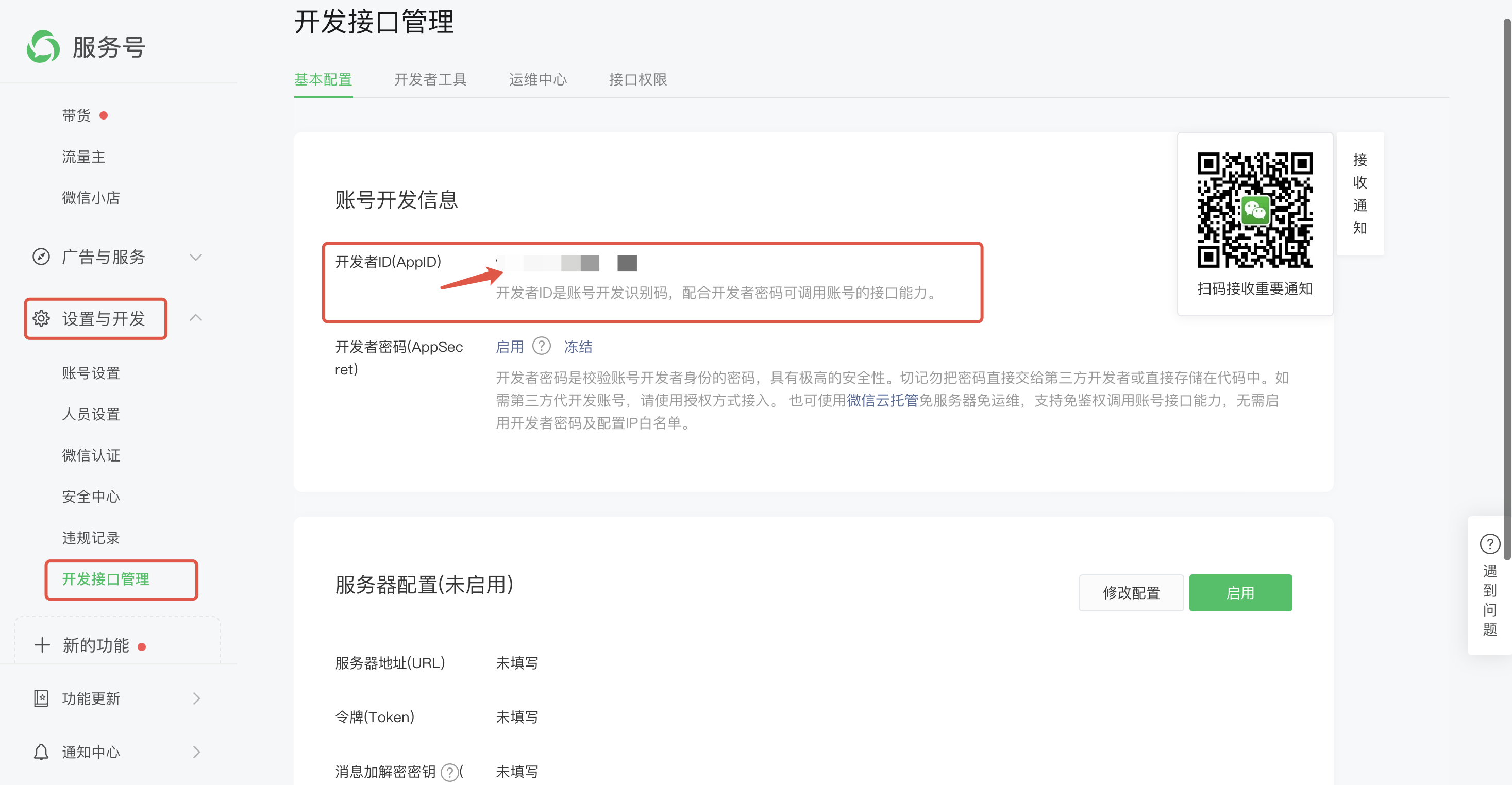Open 通知中心 via its arrow

[197, 752]
